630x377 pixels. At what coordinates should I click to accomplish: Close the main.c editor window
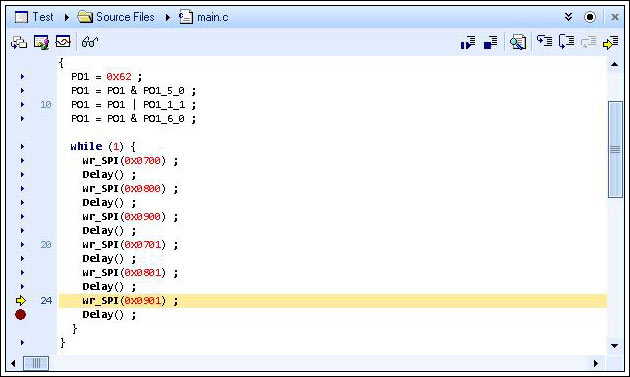pyautogui.click(x=615, y=17)
